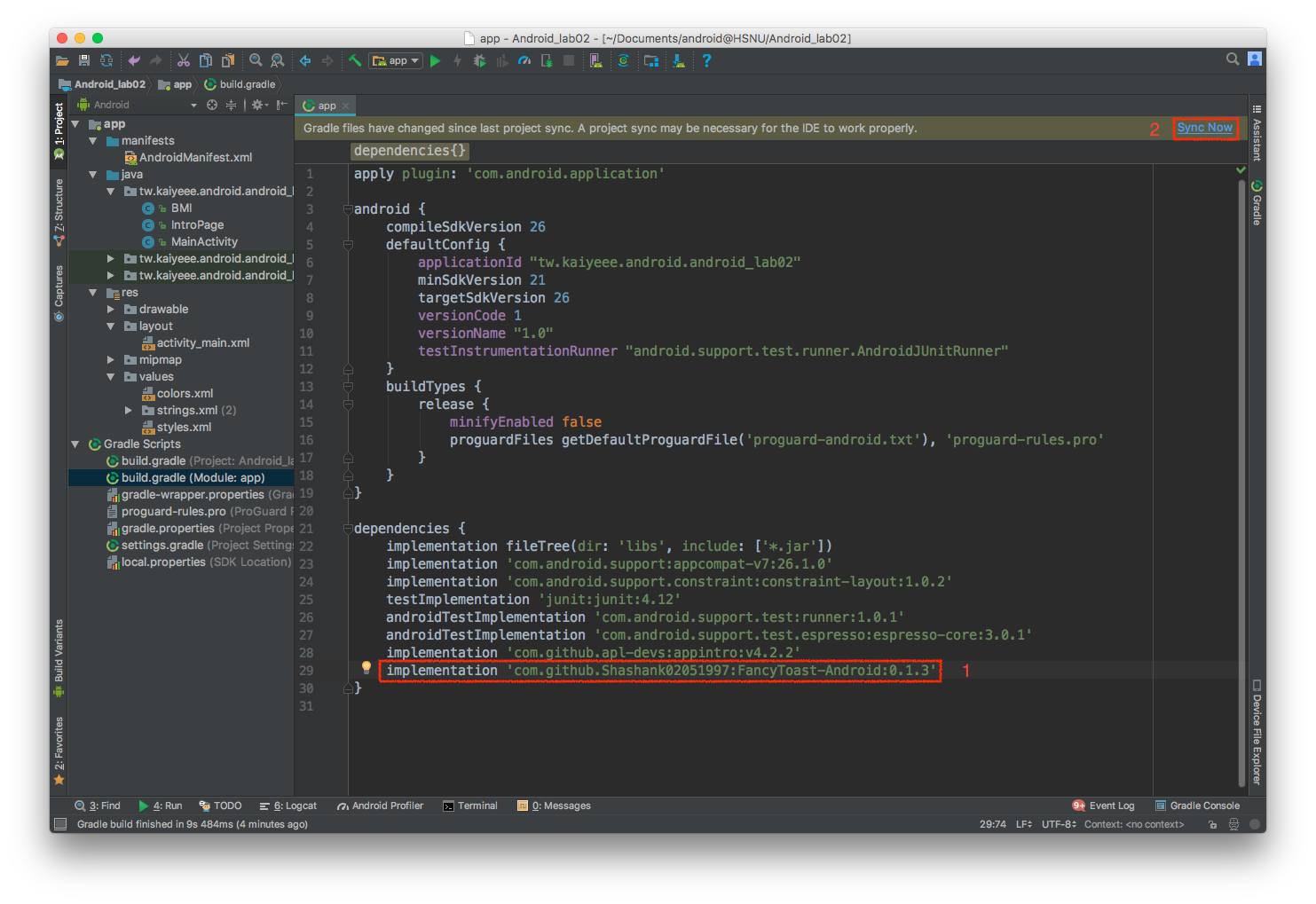Select MainActivity class in project tree
The image size is (1316, 904).
(x=190, y=241)
